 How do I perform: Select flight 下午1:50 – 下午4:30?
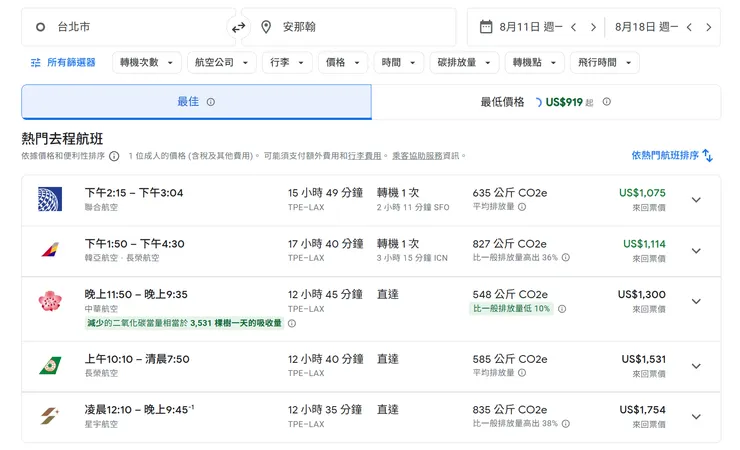pos(371,251)
